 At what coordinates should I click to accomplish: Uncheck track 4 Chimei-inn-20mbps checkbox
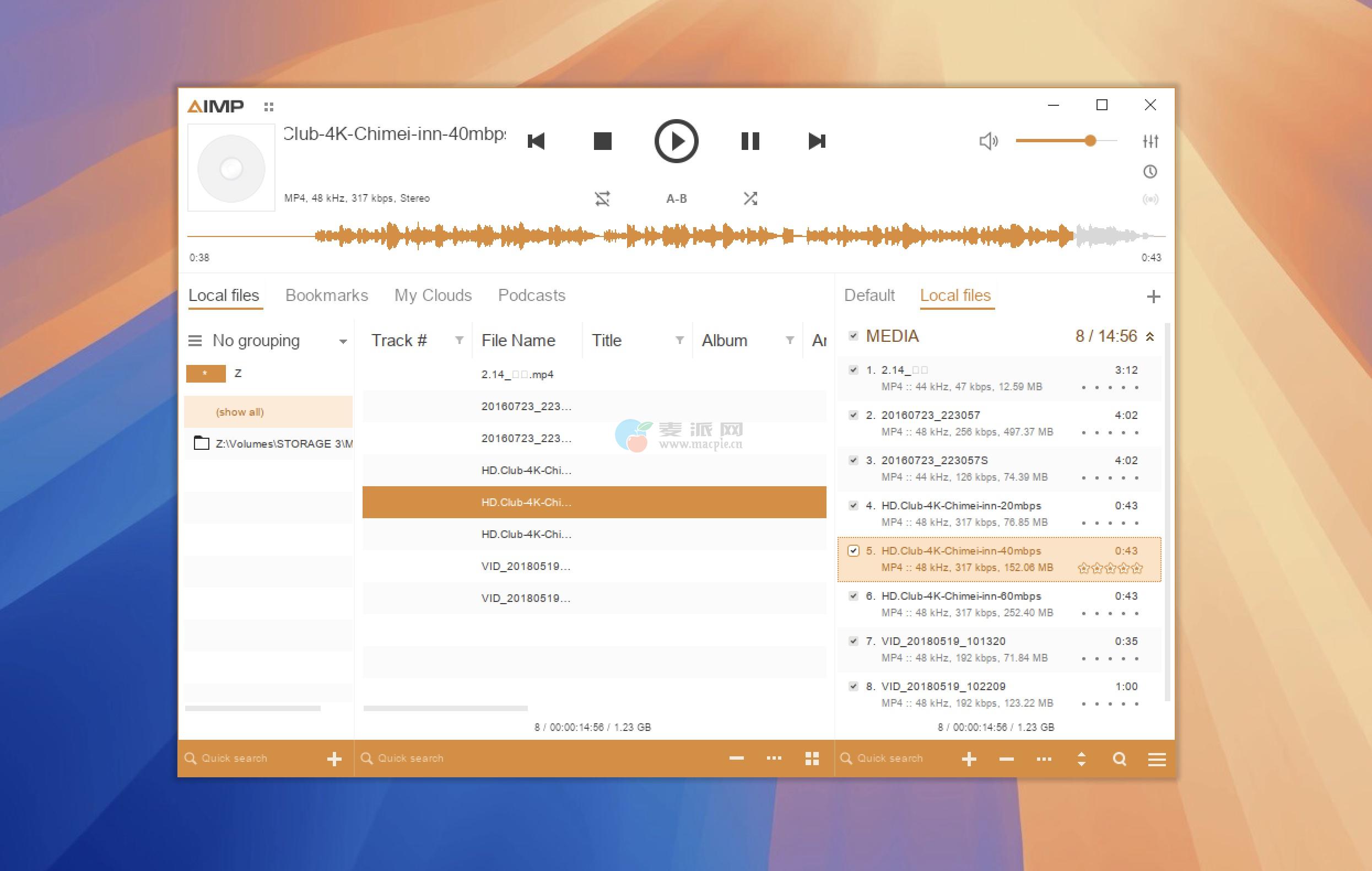853,505
